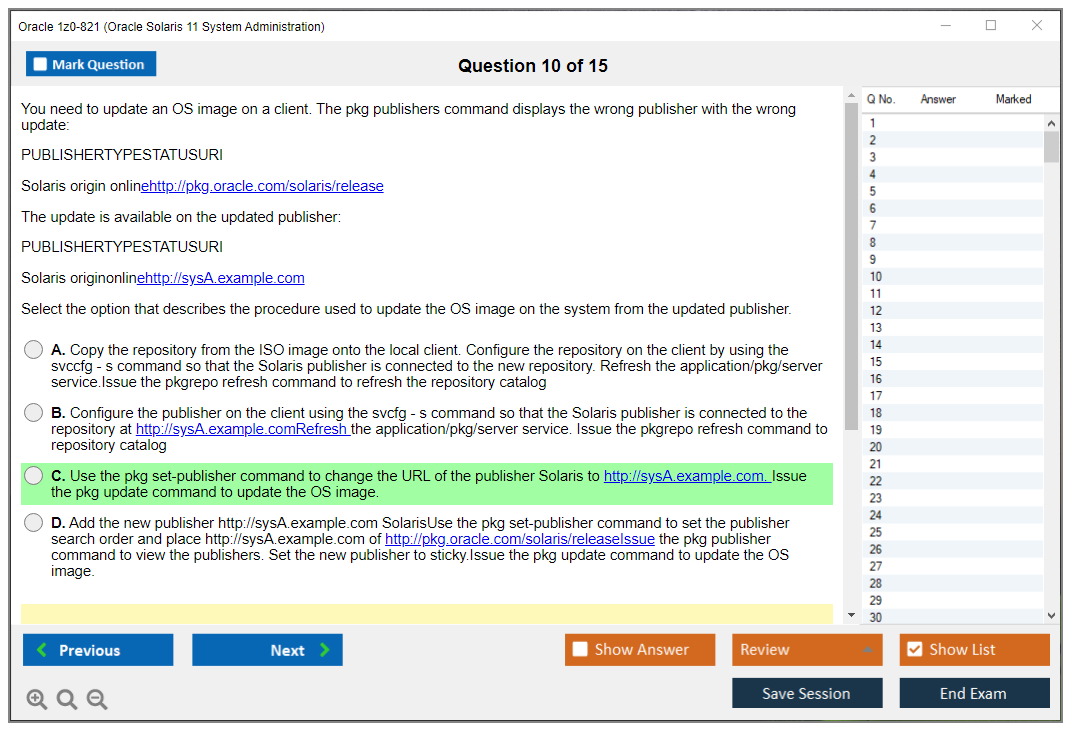This screenshot has height=735, width=1075.
Task: Select answer option D radio button
Action: [34, 523]
